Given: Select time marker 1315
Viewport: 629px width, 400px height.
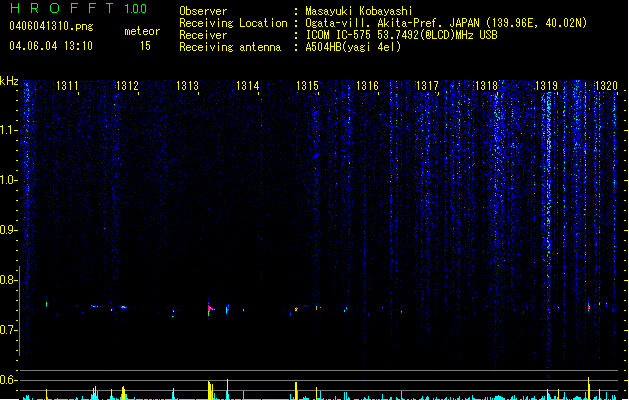Looking at the screenshot, I should tap(307, 86).
